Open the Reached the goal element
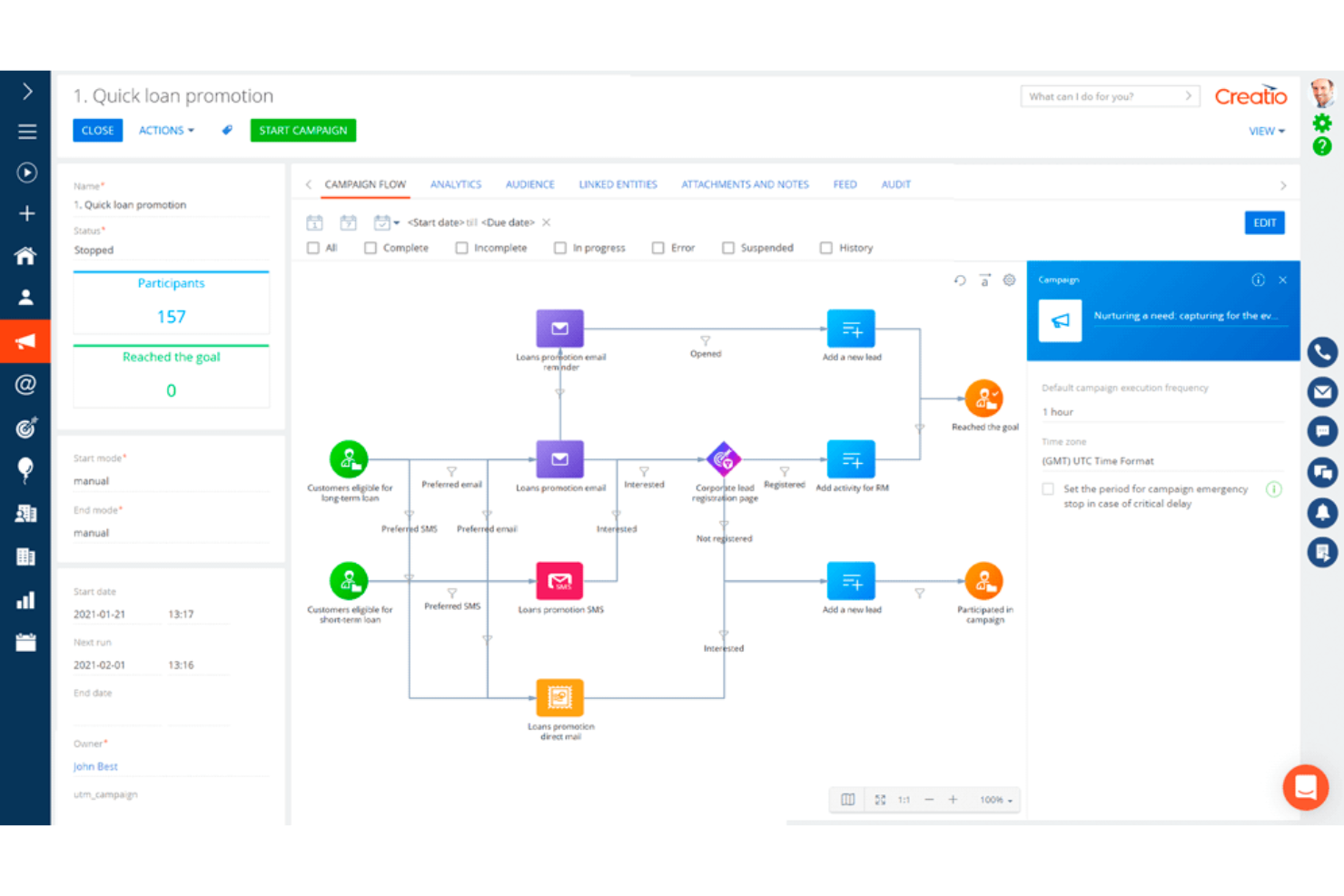The image size is (1344, 896). (x=984, y=397)
